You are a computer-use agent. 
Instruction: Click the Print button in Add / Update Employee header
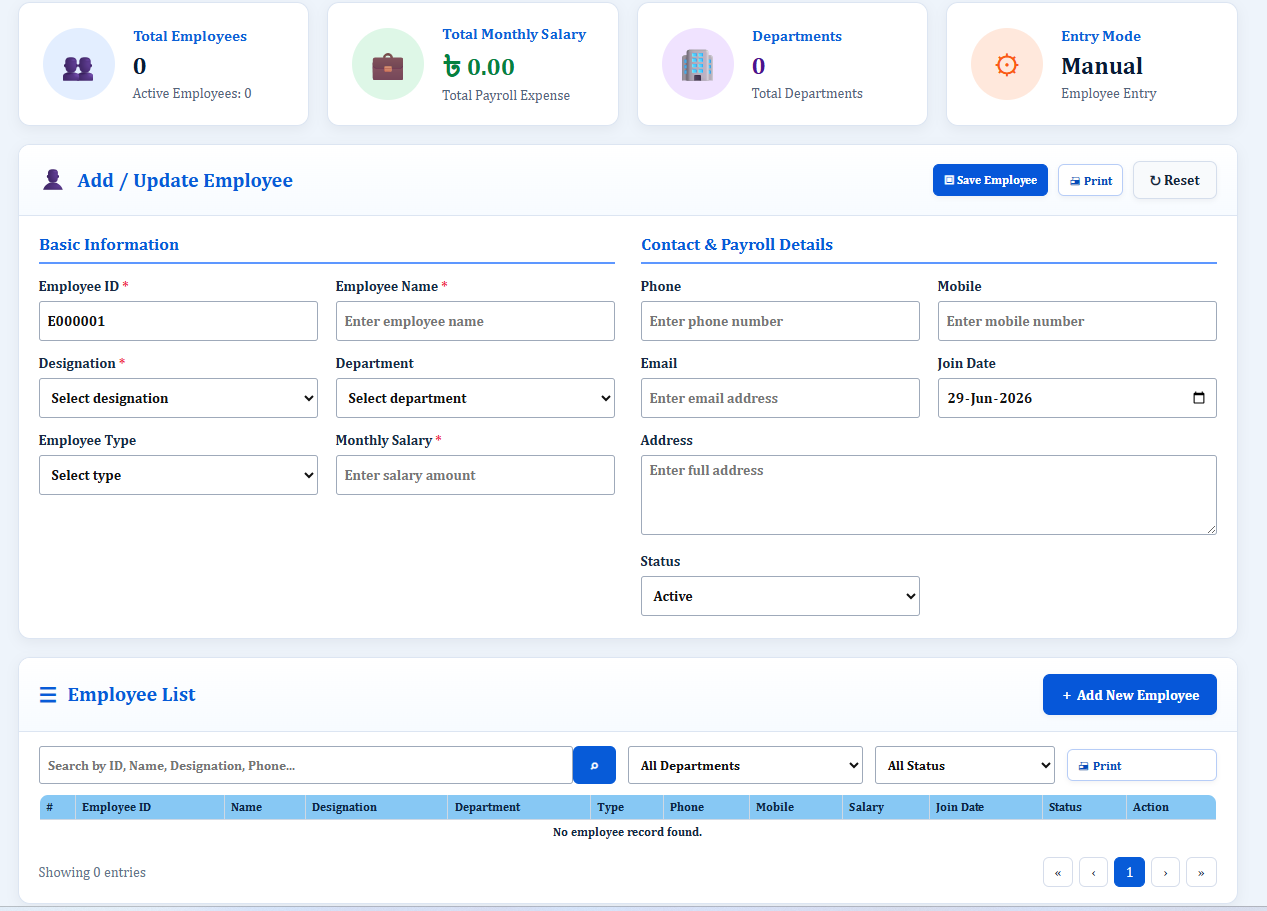1090,180
